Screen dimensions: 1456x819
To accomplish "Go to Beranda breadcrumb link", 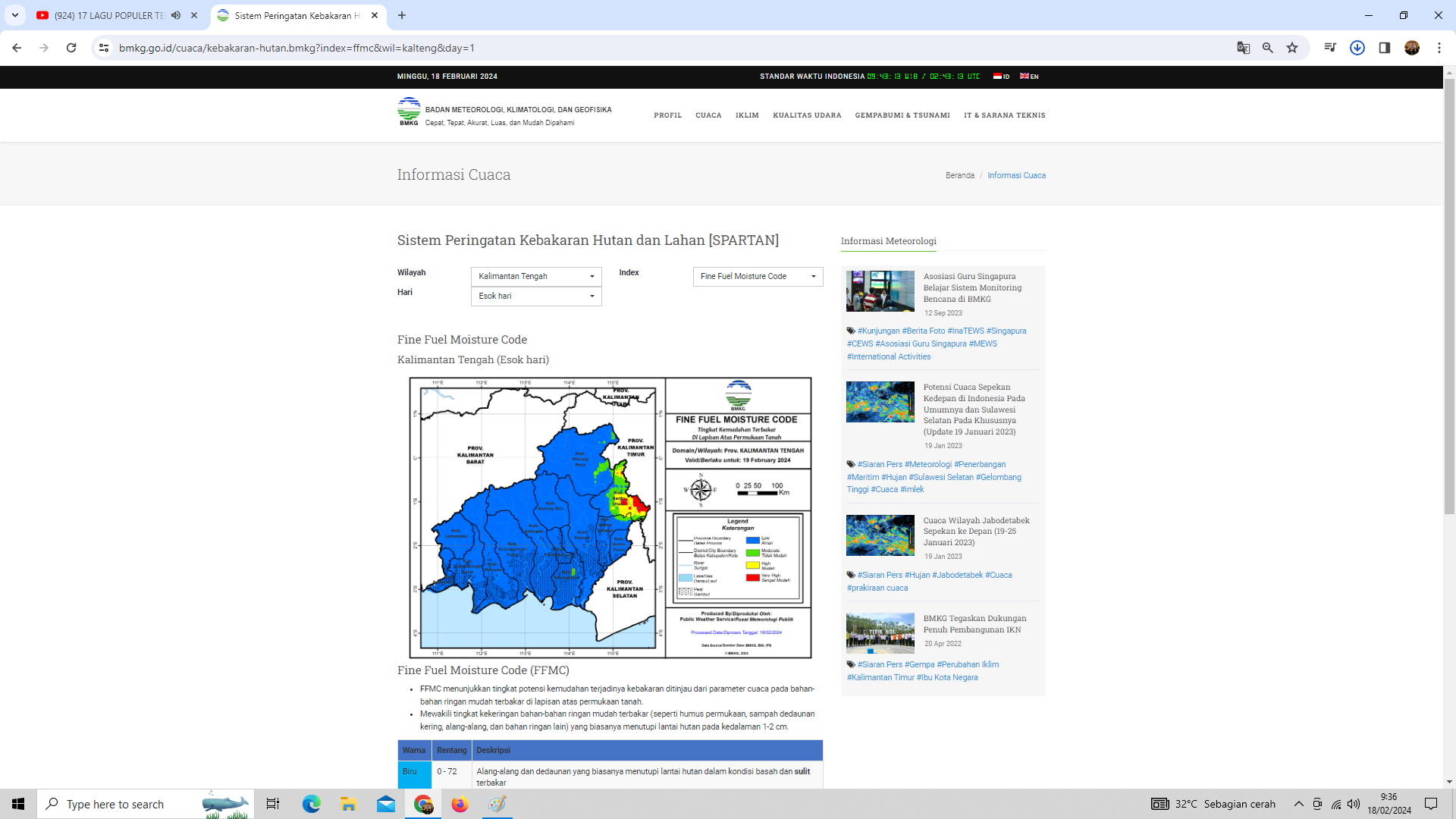I will pos(959,175).
